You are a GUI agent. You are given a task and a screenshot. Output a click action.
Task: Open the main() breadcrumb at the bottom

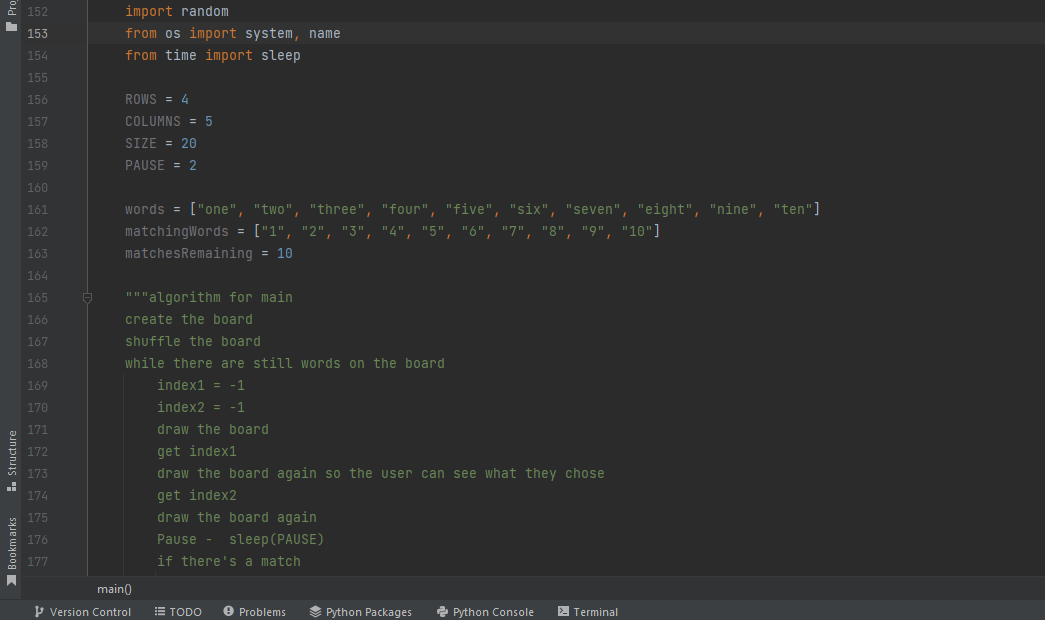tap(113, 589)
